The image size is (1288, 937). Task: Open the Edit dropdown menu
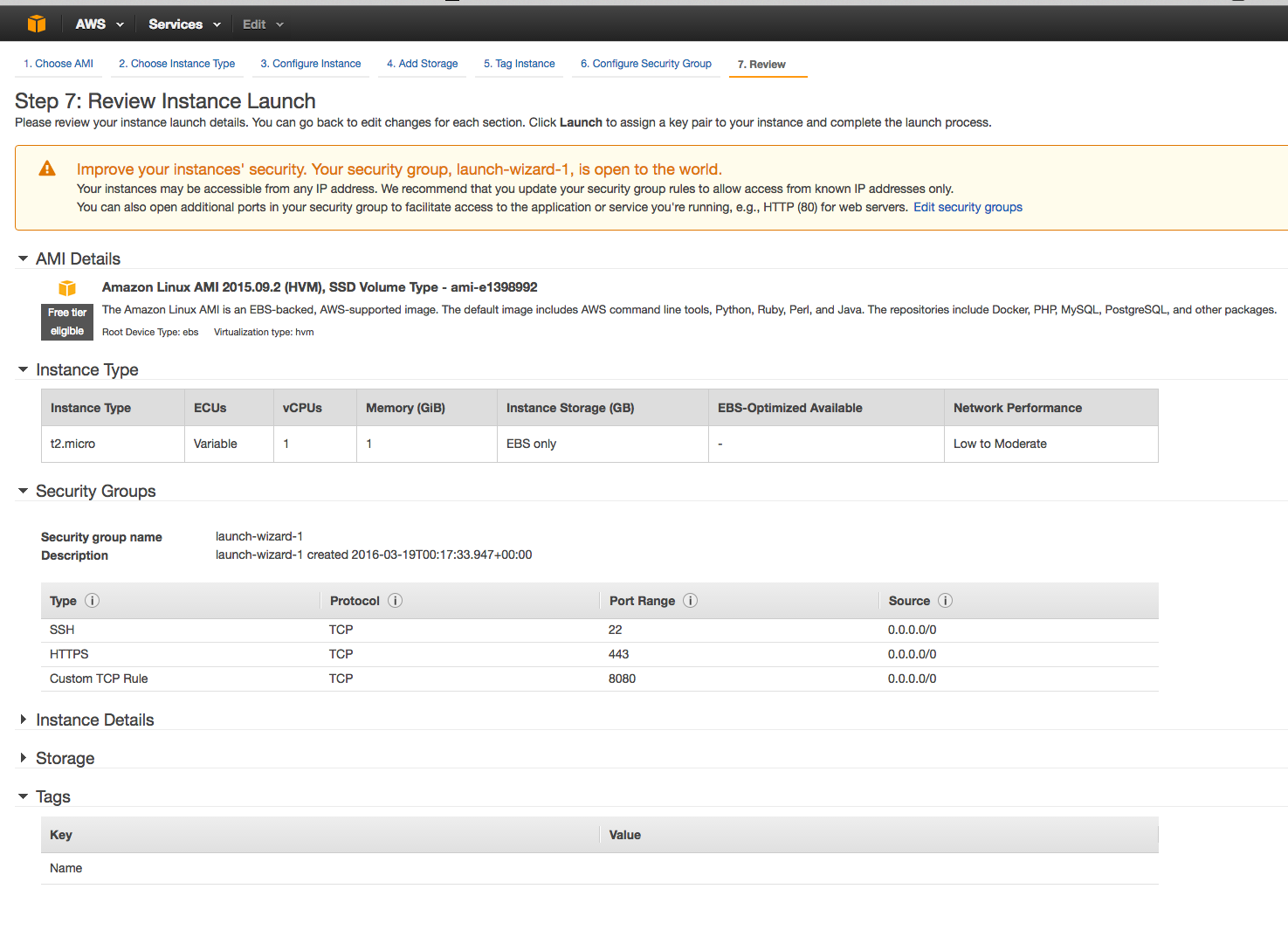pyautogui.click(x=263, y=24)
